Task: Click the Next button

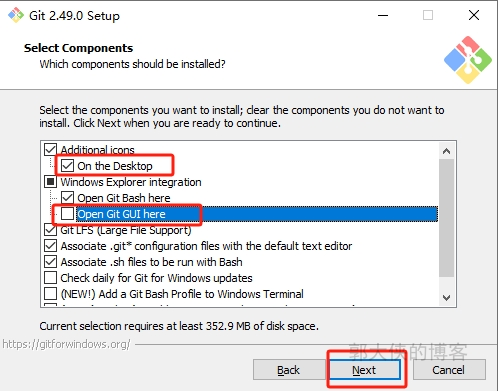Action: 365,370
